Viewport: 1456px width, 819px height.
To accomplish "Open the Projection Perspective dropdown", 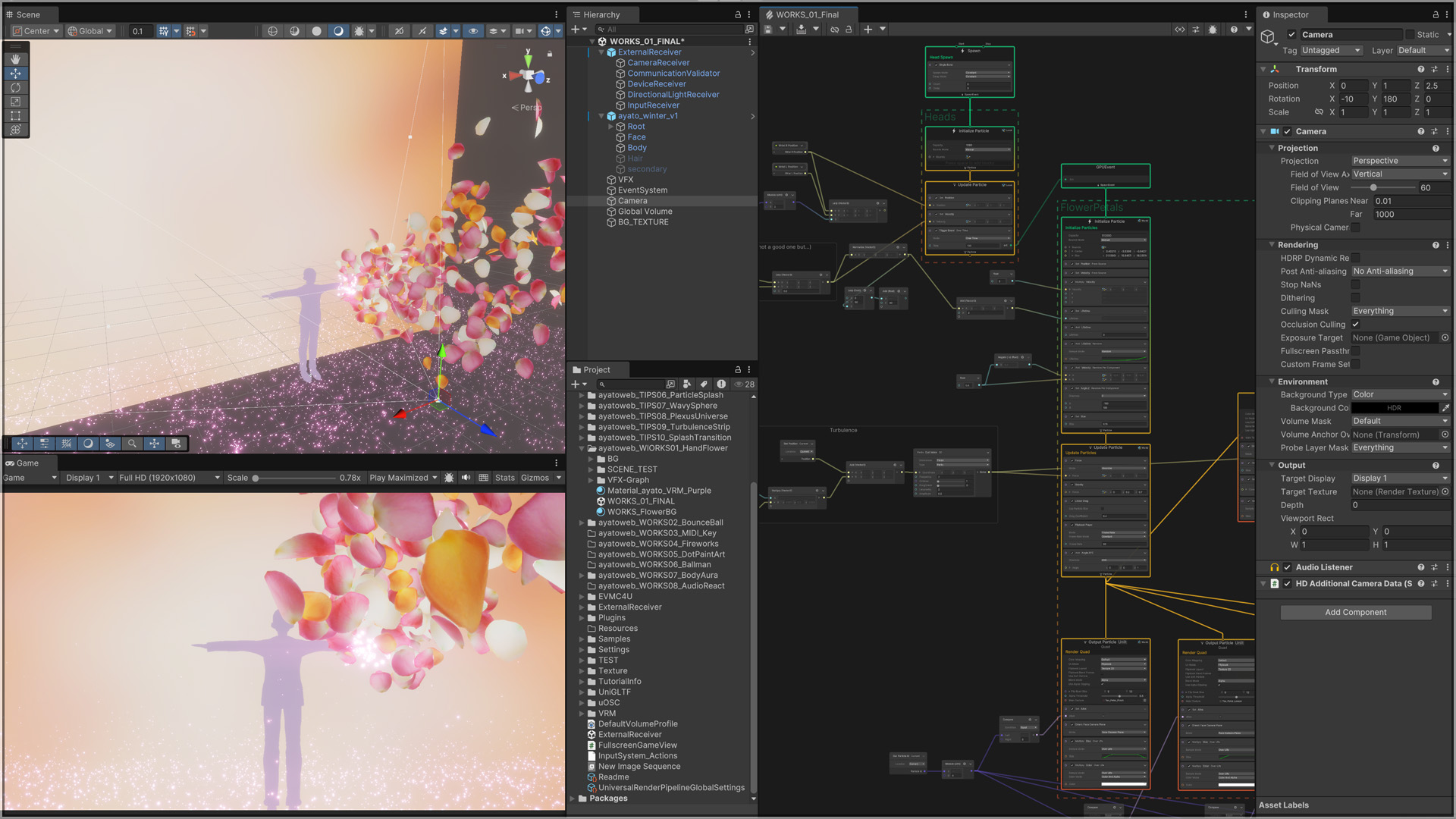I will click(x=1400, y=161).
